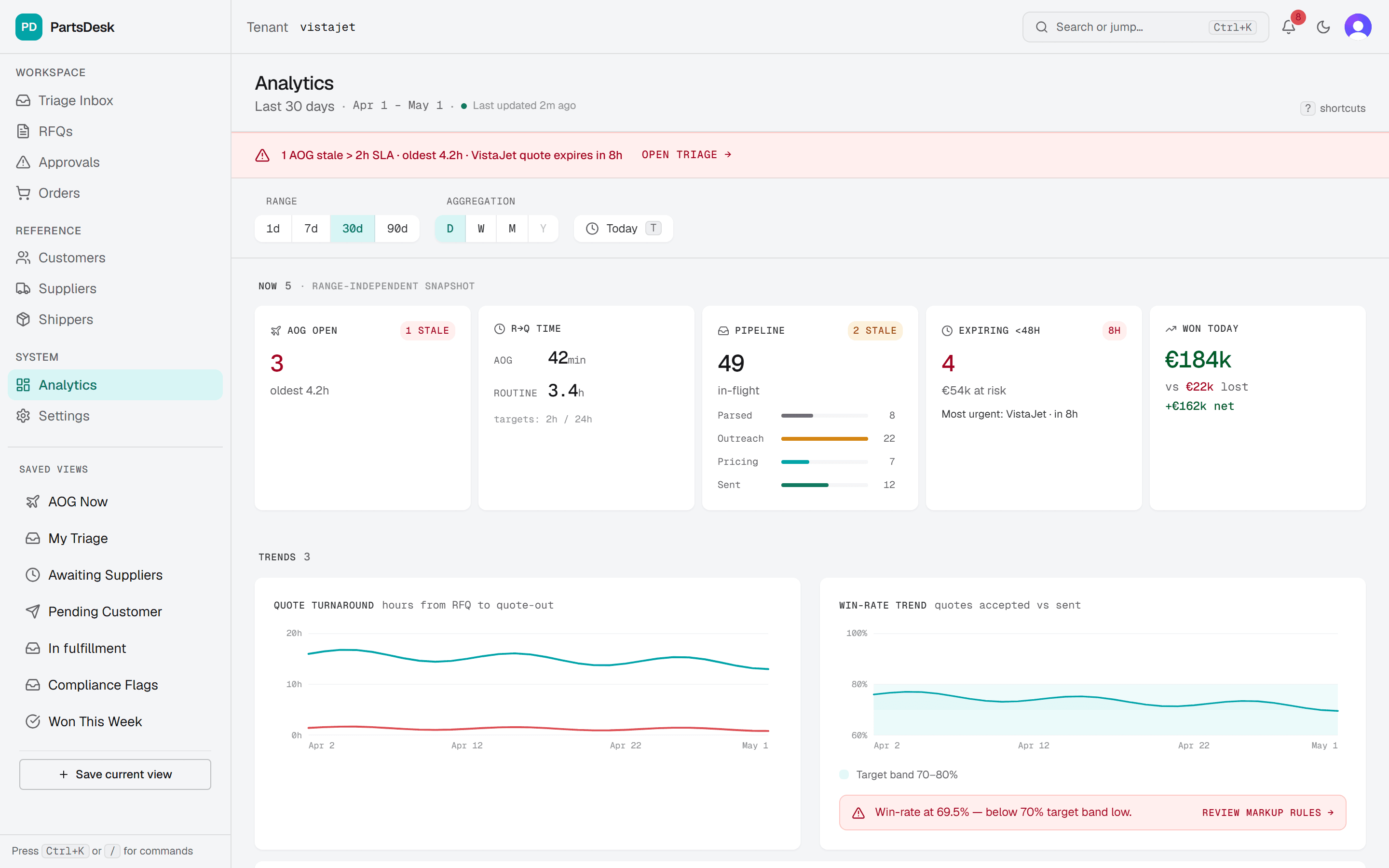Click the clock icon on R→Q Time card
The width and height of the screenshot is (1389, 868).
click(500, 329)
